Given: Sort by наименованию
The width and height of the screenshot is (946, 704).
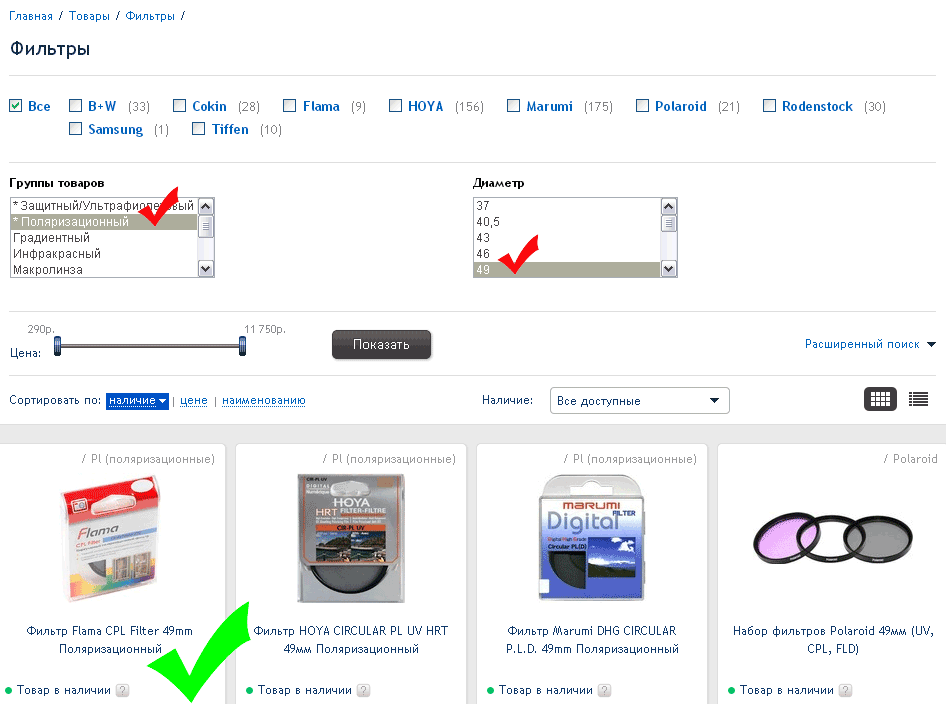Looking at the screenshot, I should (264, 401).
